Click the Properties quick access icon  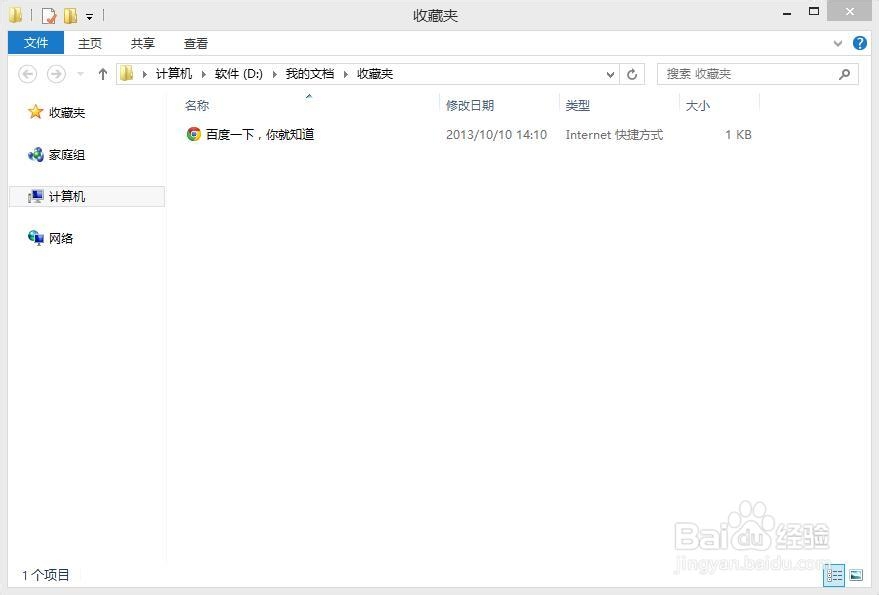pyautogui.click(x=49, y=16)
